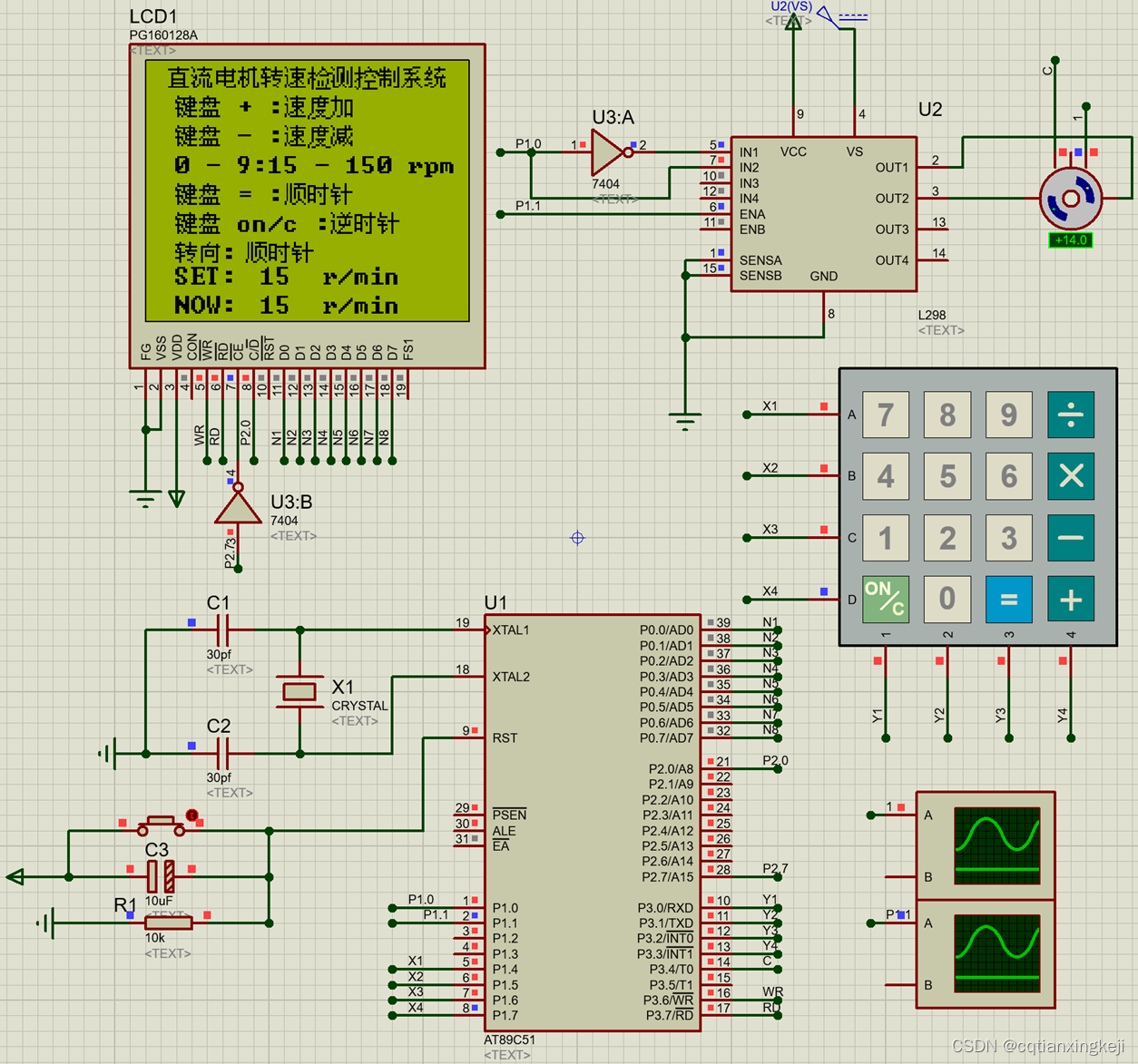Click the U2(VS) voltage probe
The image size is (1138, 1064).
791,6
